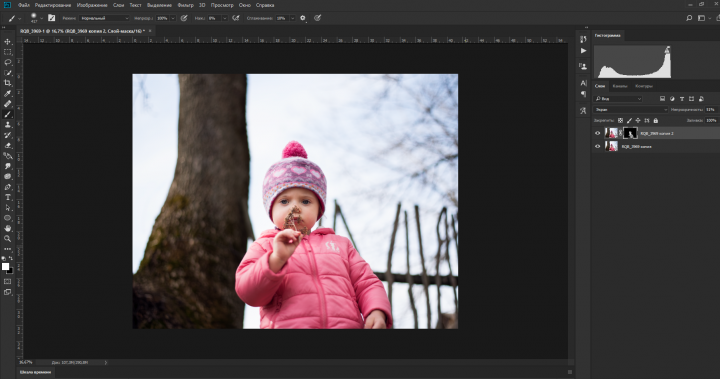Image resolution: width=720 pixels, height=379 pixels.
Task: Filter layers by pixel layers
Action: click(x=662, y=99)
